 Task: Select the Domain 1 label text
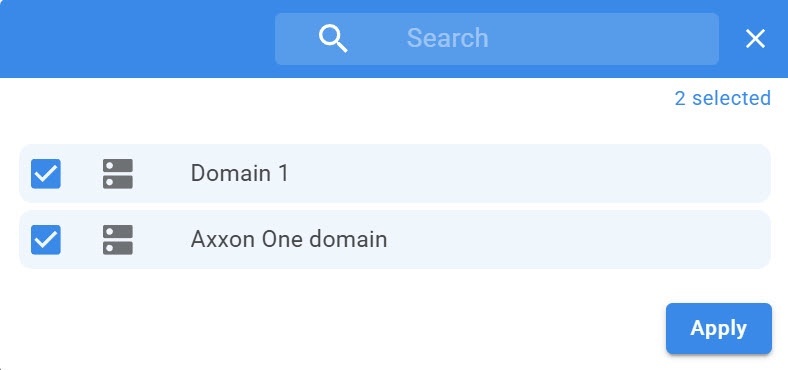240,173
